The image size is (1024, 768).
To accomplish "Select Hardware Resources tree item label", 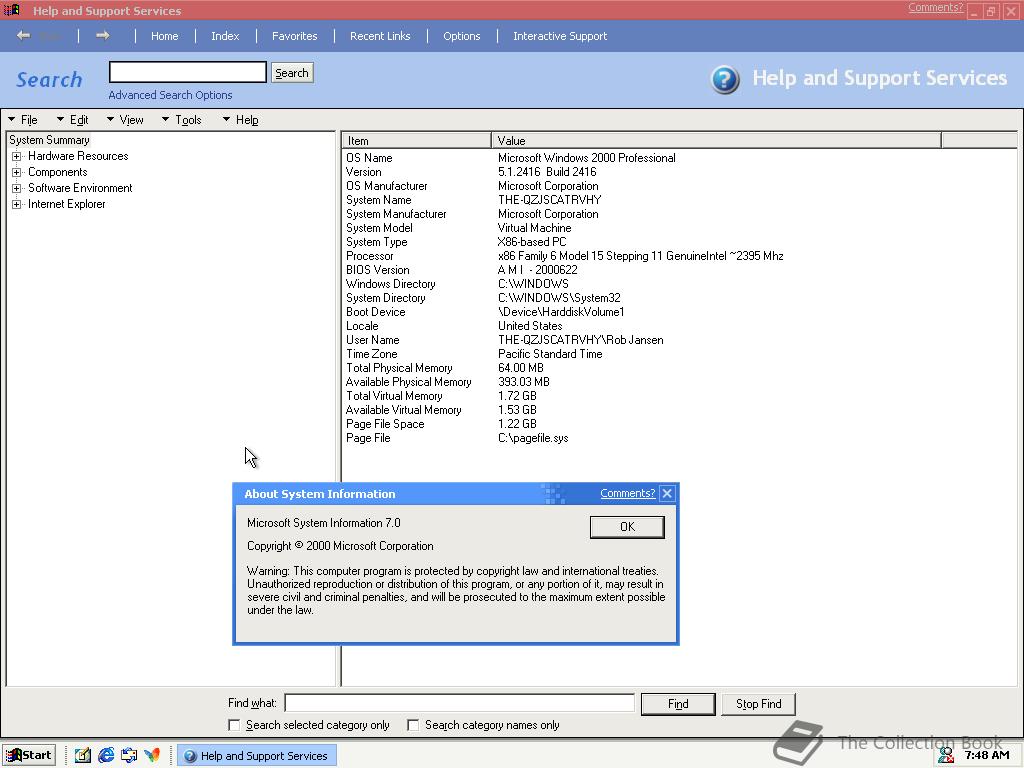I will point(78,156).
